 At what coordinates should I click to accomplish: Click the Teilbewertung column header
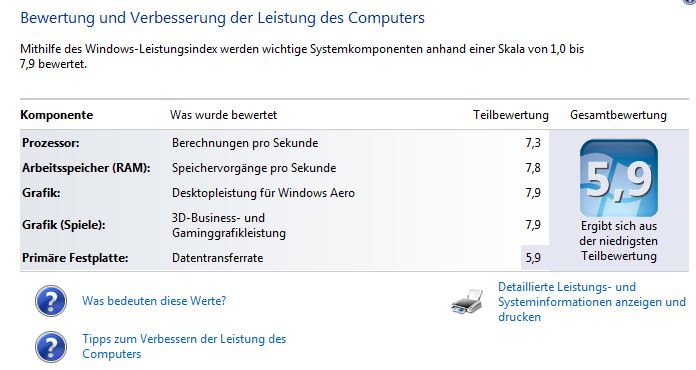pyautogui.click(x=511, y=115)
